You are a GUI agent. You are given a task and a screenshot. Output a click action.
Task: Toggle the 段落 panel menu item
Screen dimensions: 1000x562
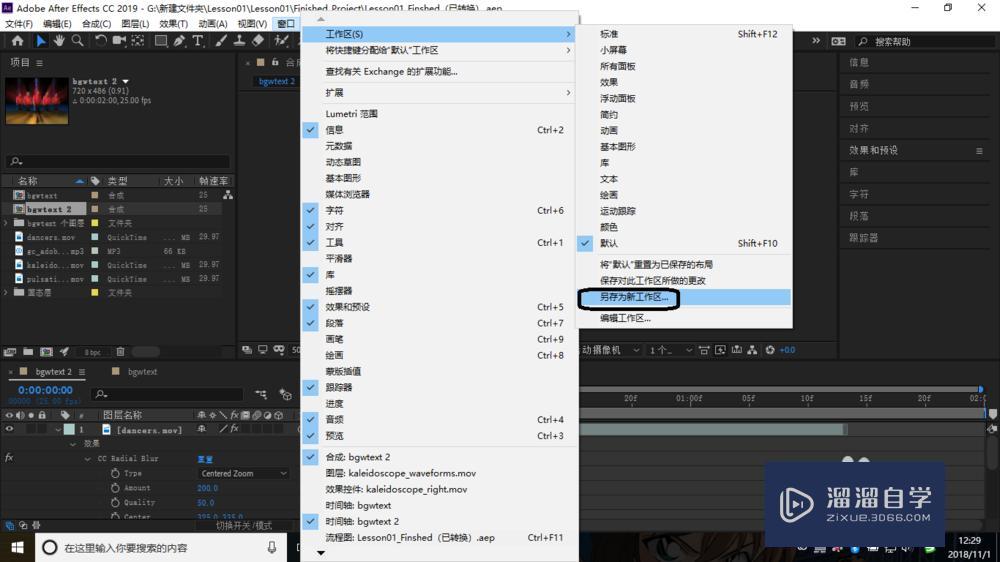440,323
